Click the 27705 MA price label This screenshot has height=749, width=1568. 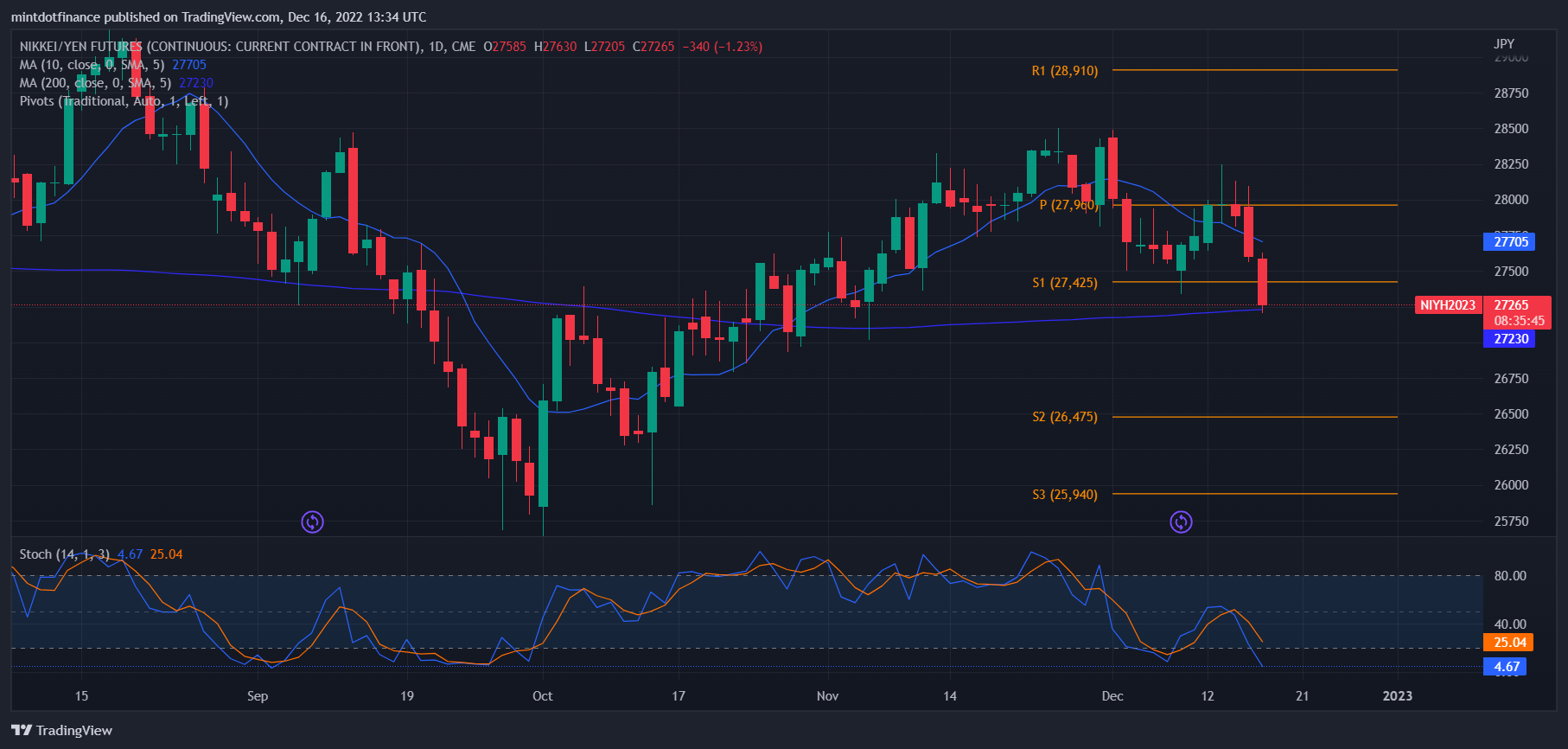tap(1510, 242)
